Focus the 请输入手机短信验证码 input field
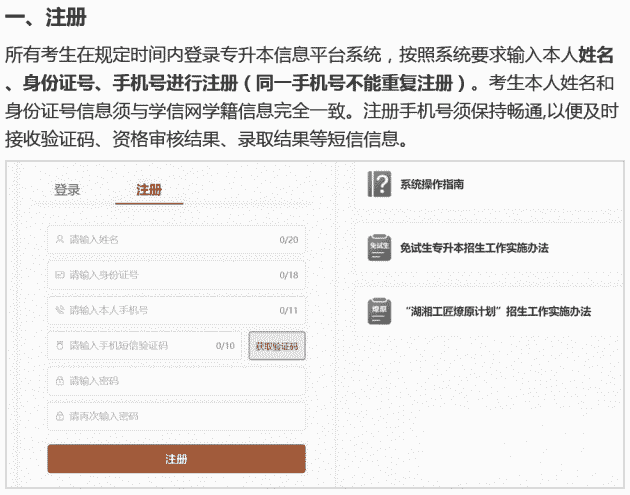 pos(140,346)
